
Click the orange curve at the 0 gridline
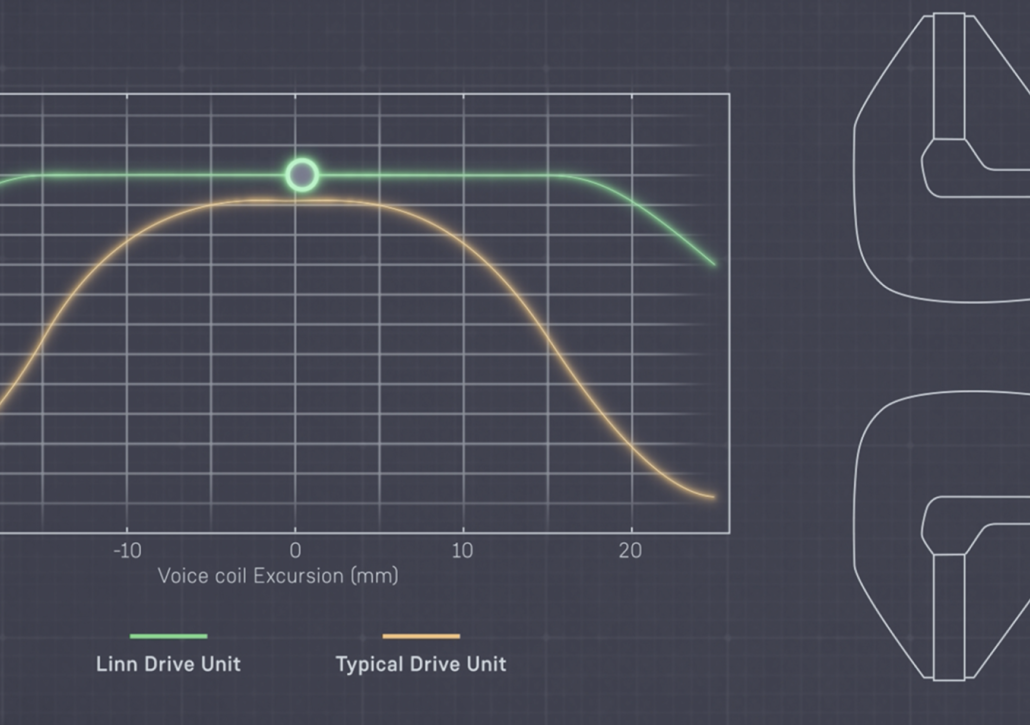click(x=295, y=201)
